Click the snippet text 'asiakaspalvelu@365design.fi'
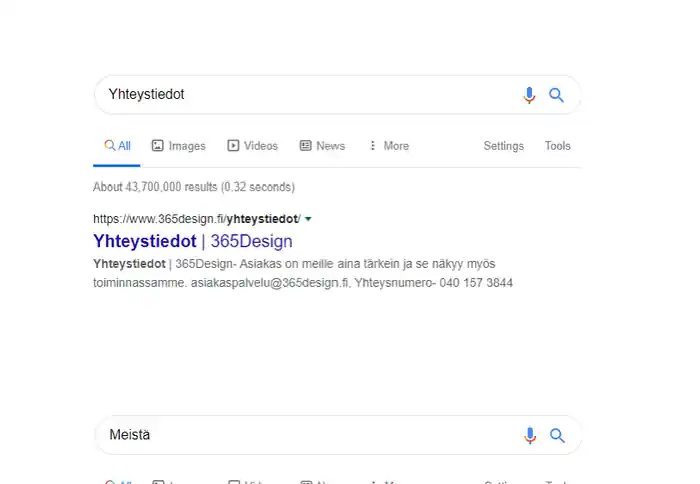The width and height of the screenshot is (700, 484). (270, 283)
